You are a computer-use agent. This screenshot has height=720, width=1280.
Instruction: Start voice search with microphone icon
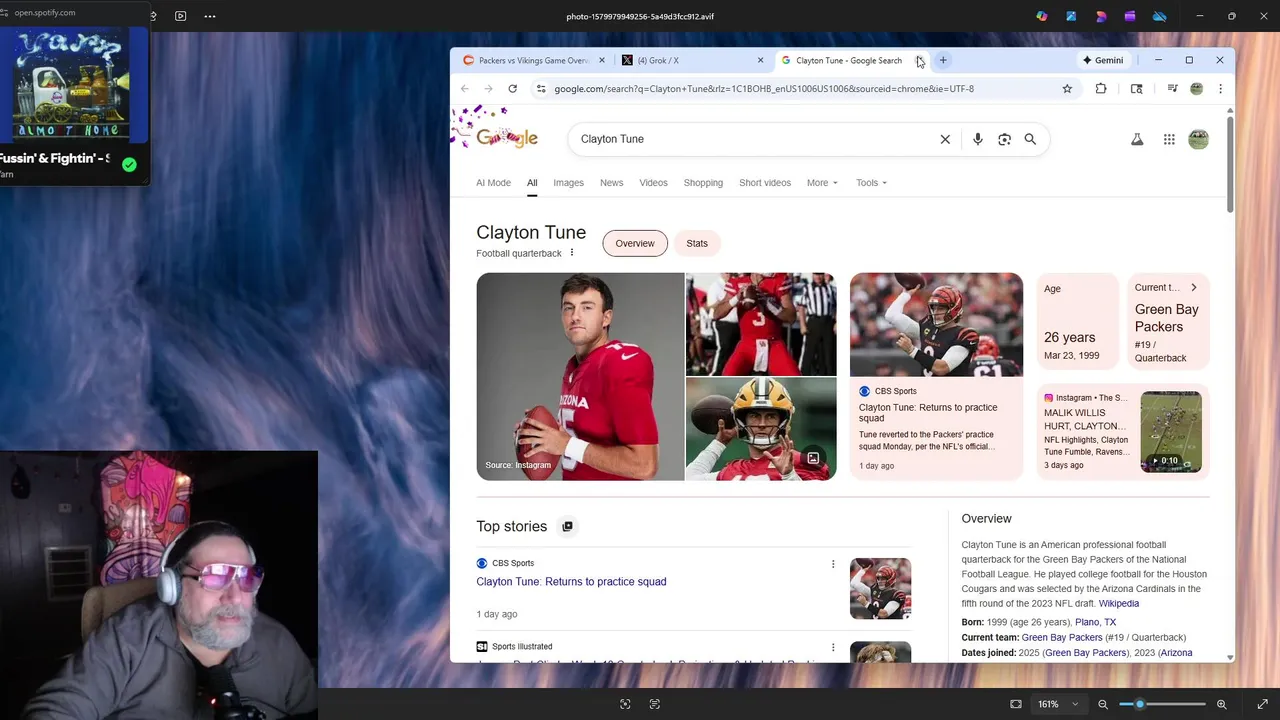pos(978,139)
